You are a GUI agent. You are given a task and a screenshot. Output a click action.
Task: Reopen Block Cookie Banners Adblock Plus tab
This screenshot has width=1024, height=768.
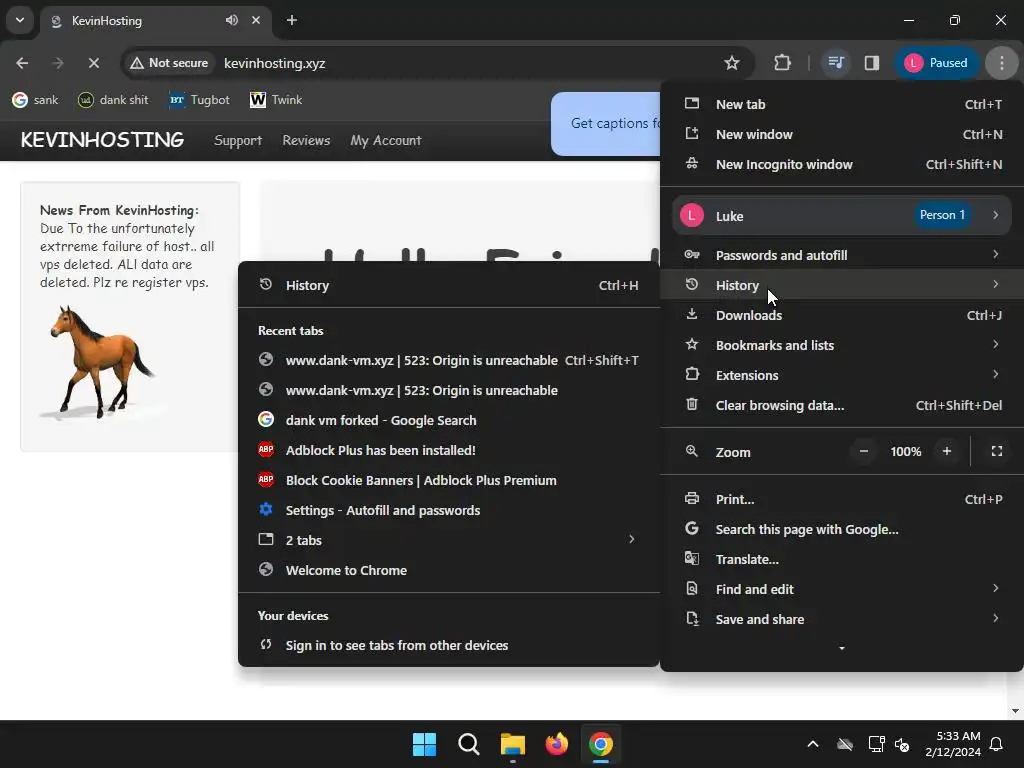coord(449,481)
